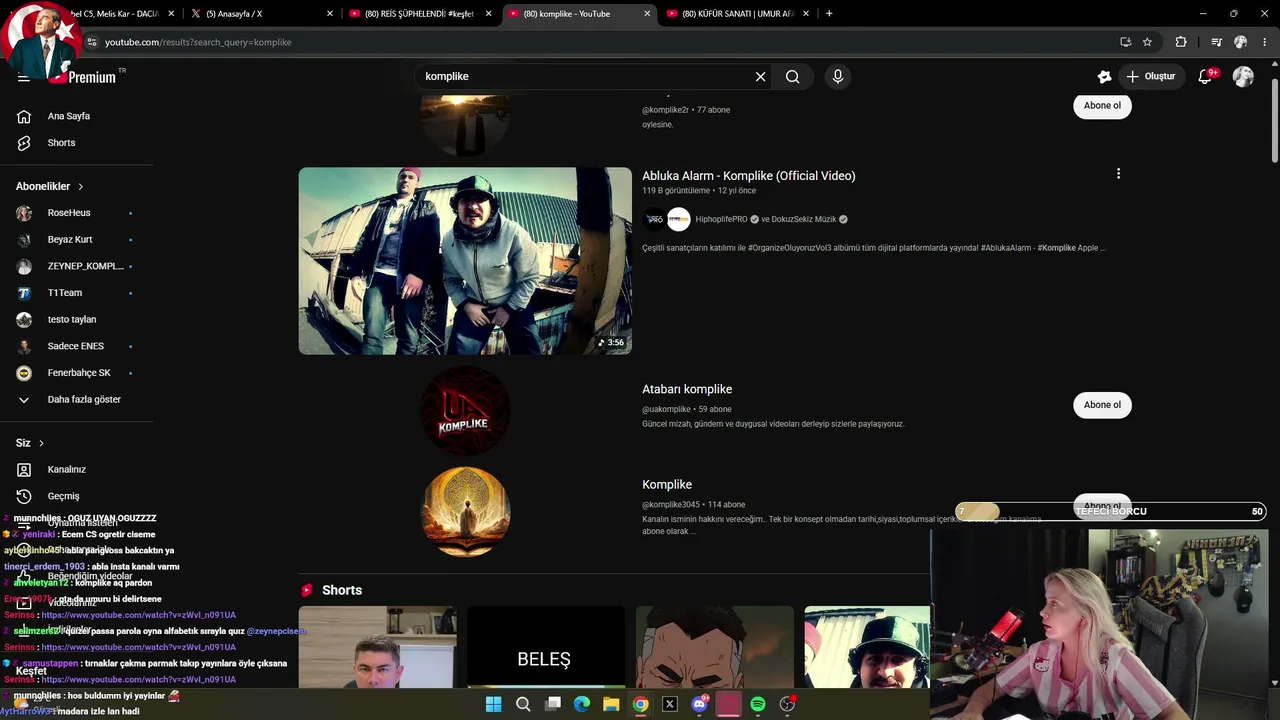Open the testo taylan subscription
Image resolution: width=1280 pixels, height=720 pixels.
[x=70, y=320]
